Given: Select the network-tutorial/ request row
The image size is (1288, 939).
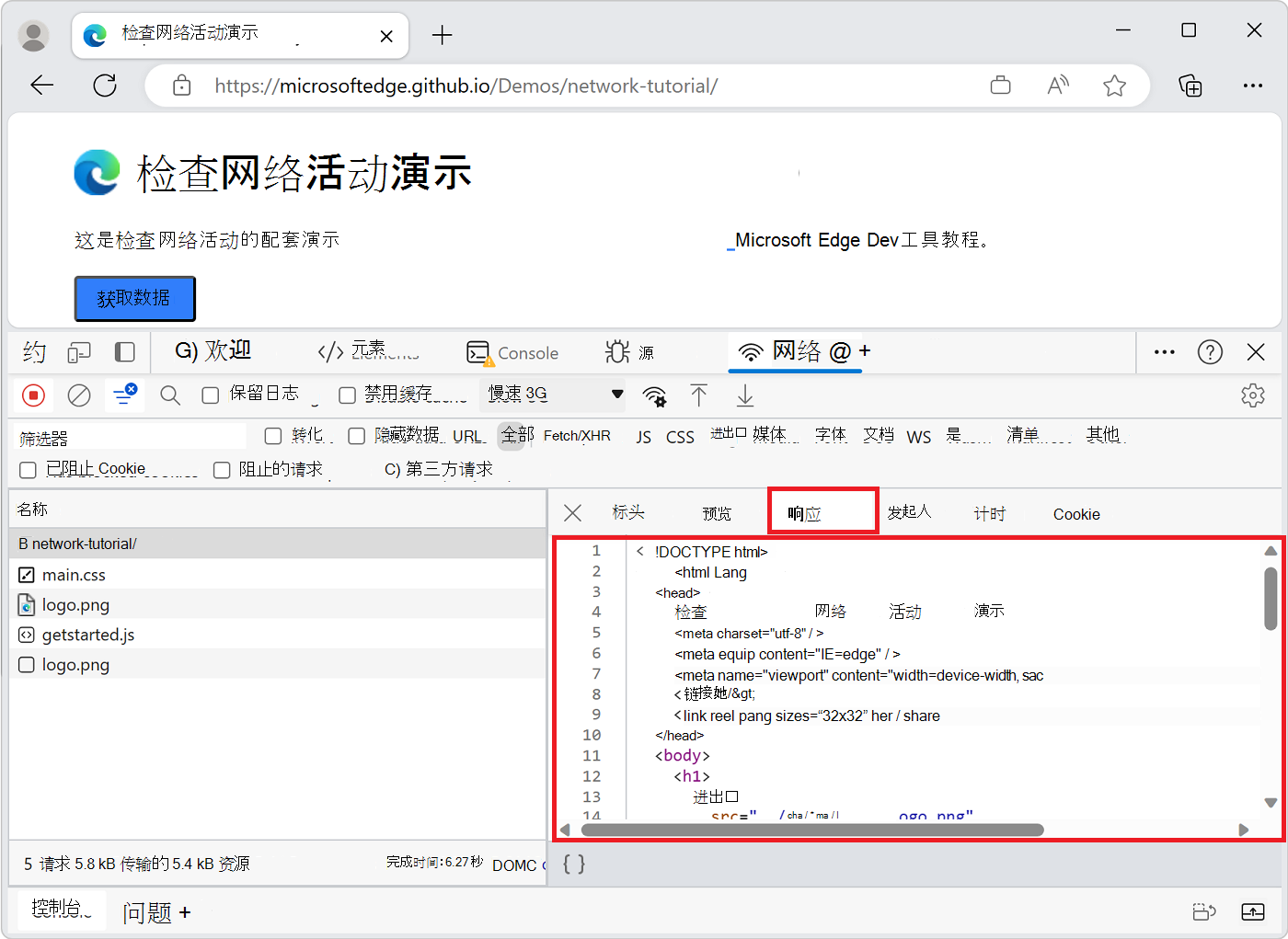Looking at the screenshot, I should (x=278, y=544).
